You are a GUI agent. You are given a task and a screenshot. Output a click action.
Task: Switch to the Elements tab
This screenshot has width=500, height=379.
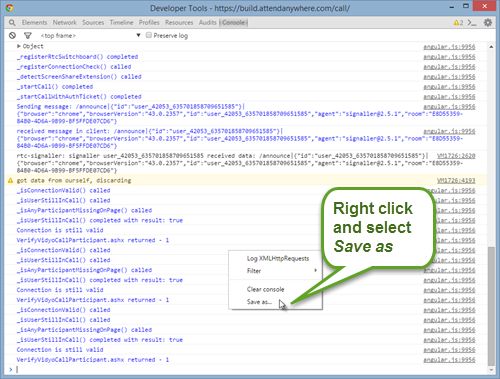(34, 22)
